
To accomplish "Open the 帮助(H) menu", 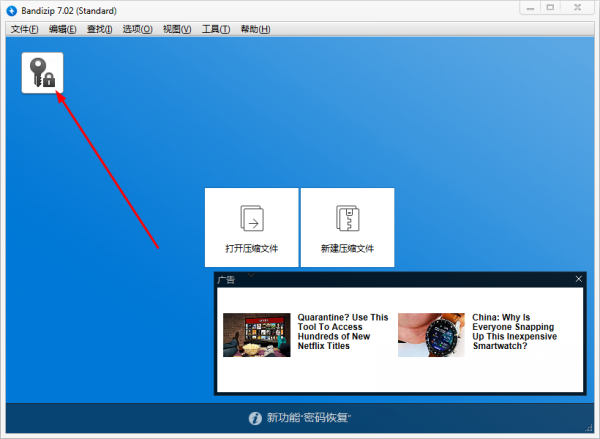I will (255, 29).
